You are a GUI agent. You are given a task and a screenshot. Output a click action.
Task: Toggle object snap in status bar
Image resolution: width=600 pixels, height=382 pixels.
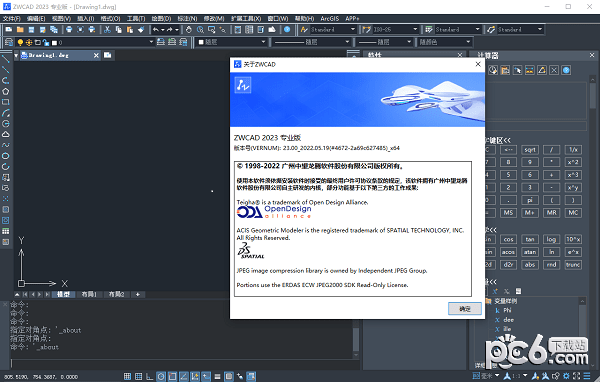click(x=172, y=377)
